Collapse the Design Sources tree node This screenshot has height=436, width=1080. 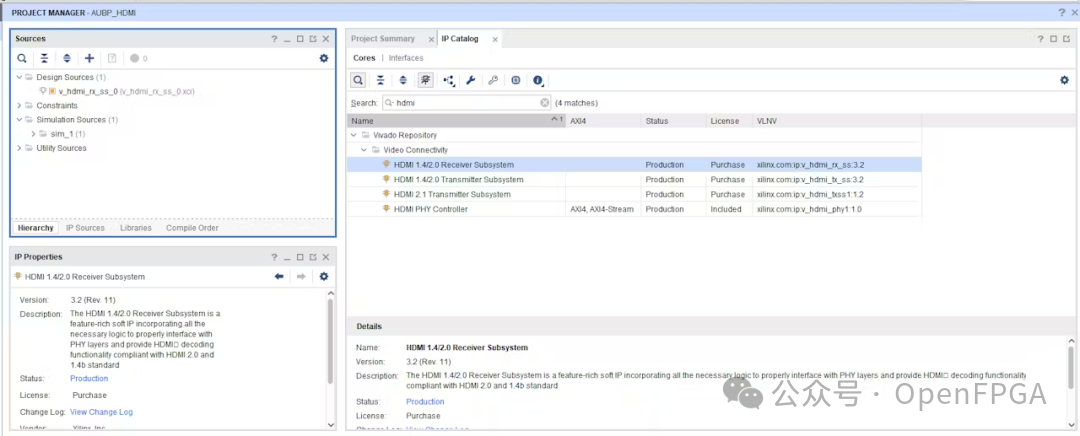pyautogui.click(x=19, y=77)
